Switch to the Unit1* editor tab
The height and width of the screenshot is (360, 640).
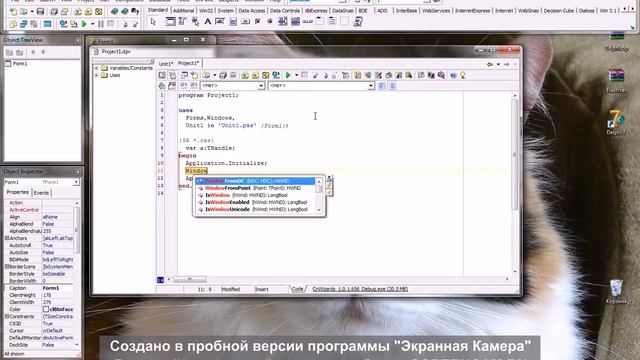point(166,64)
